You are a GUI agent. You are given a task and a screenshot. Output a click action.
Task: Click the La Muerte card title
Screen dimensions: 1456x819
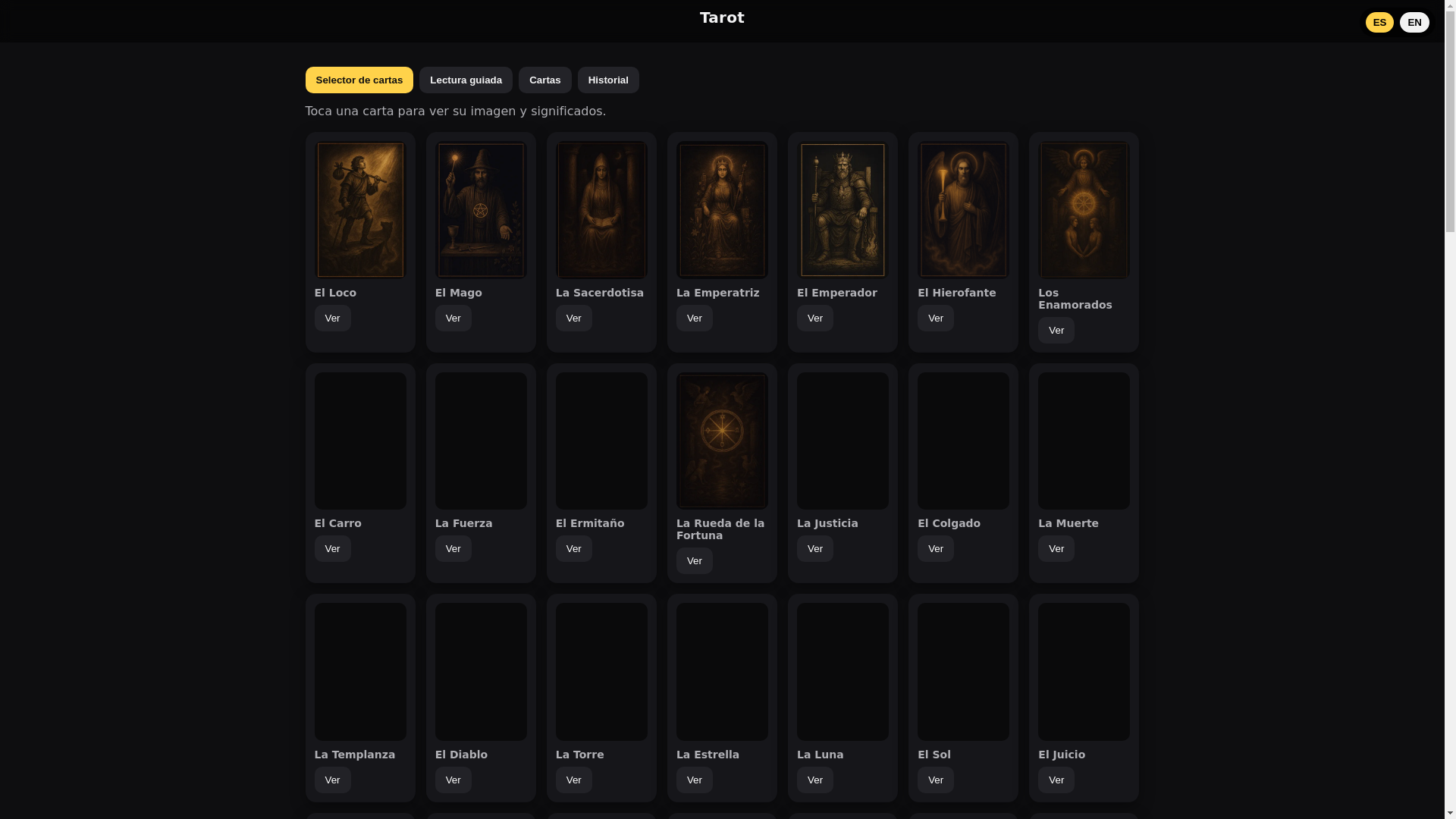(1067, 523)
